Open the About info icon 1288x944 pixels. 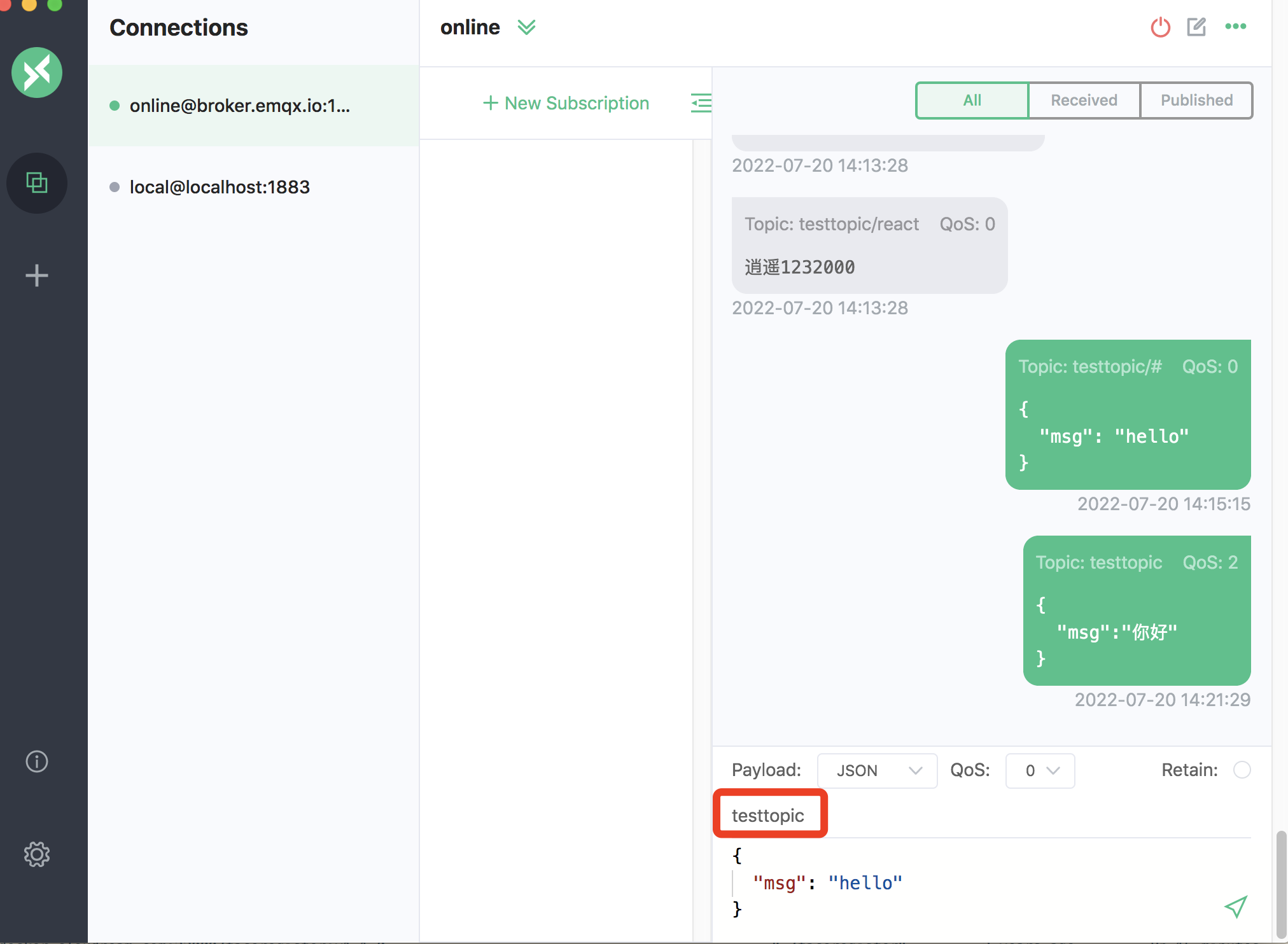pyautogui.click(x=37, y=761)
